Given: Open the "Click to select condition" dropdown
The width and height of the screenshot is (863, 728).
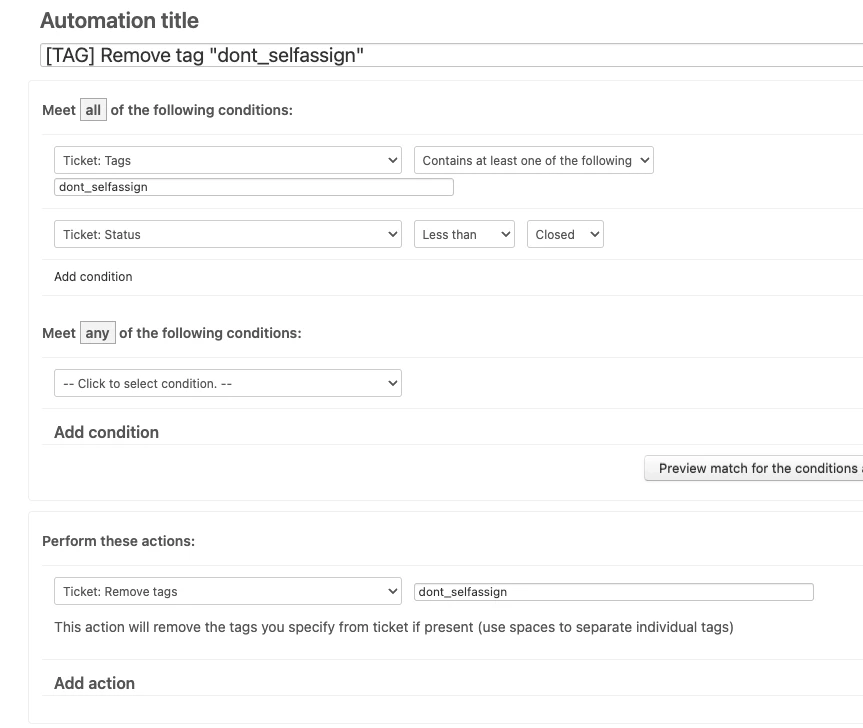Looking at the screenshot, I should [228, 383].
